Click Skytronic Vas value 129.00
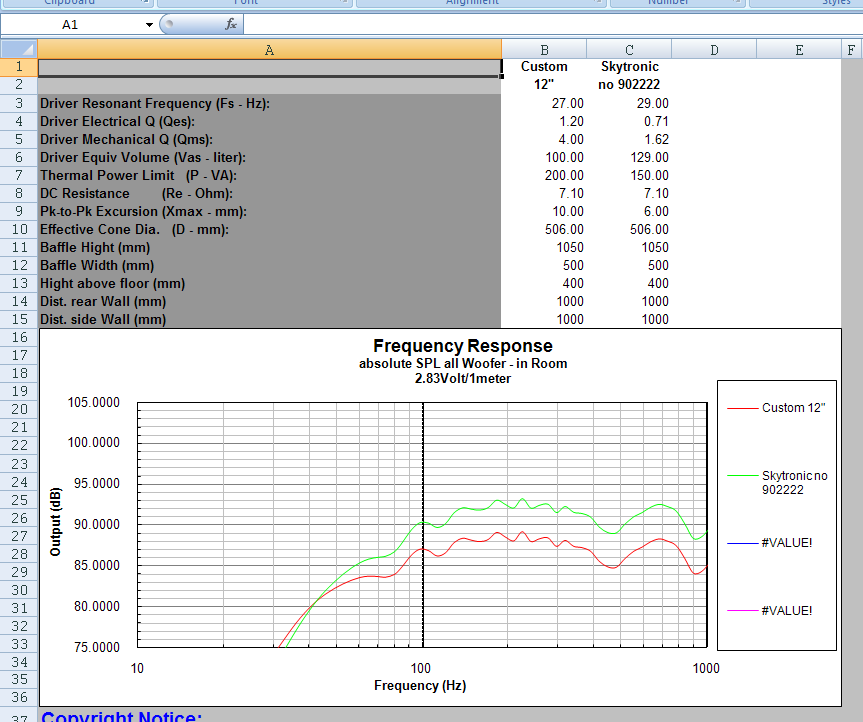The width and height of the screenshot is (863, 722). point(629,157)
